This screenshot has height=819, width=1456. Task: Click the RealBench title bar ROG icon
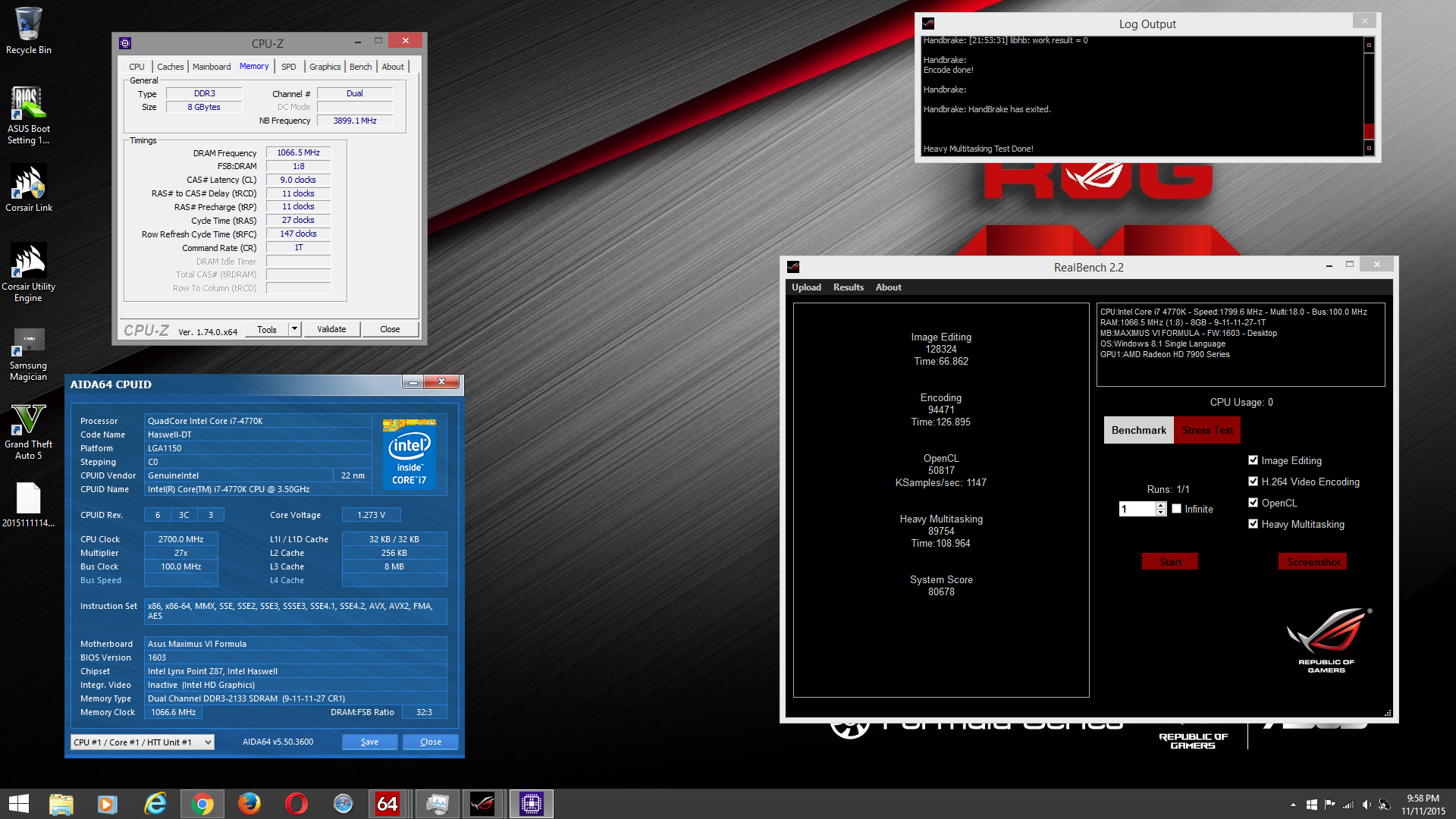coord(793,267)
